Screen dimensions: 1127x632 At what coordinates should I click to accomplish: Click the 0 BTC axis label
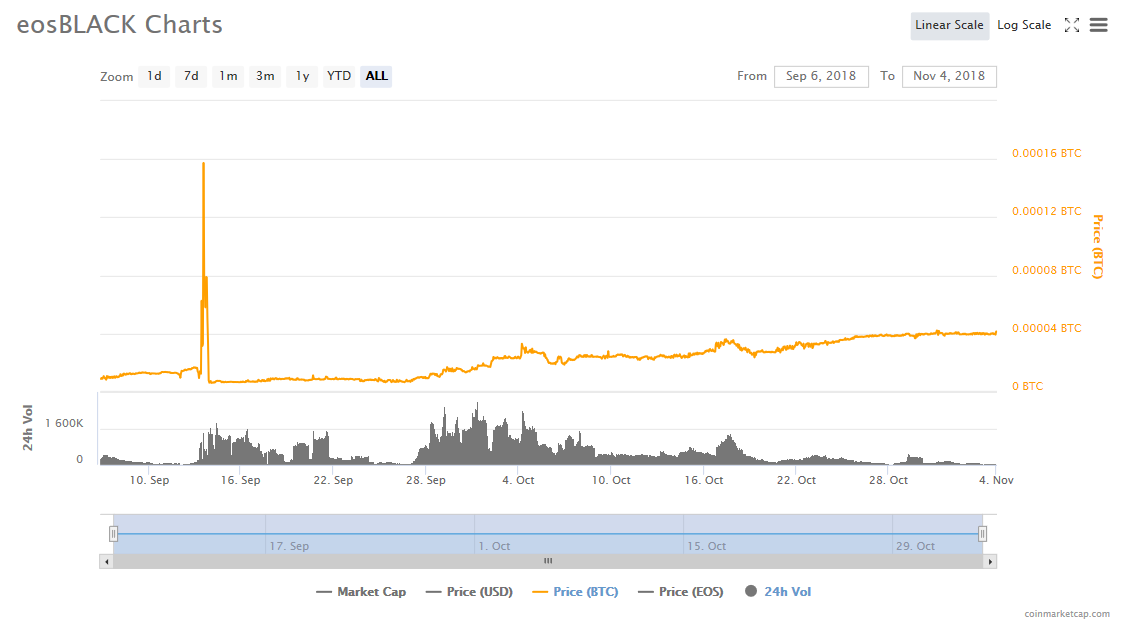(x=1027, y=387)
